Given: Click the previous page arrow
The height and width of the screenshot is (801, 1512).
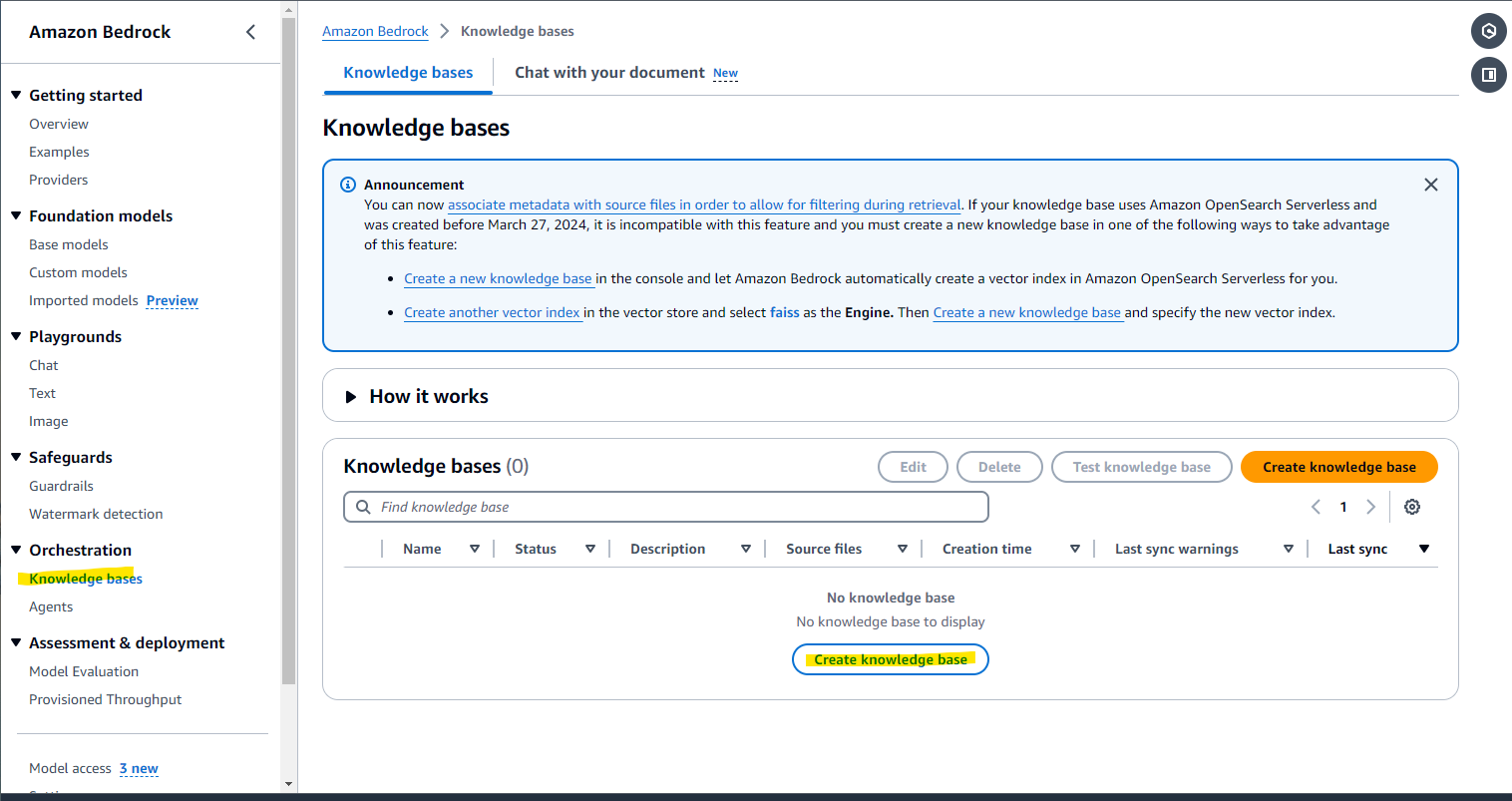Looking at the screenshot, I should coord(1316,507).
